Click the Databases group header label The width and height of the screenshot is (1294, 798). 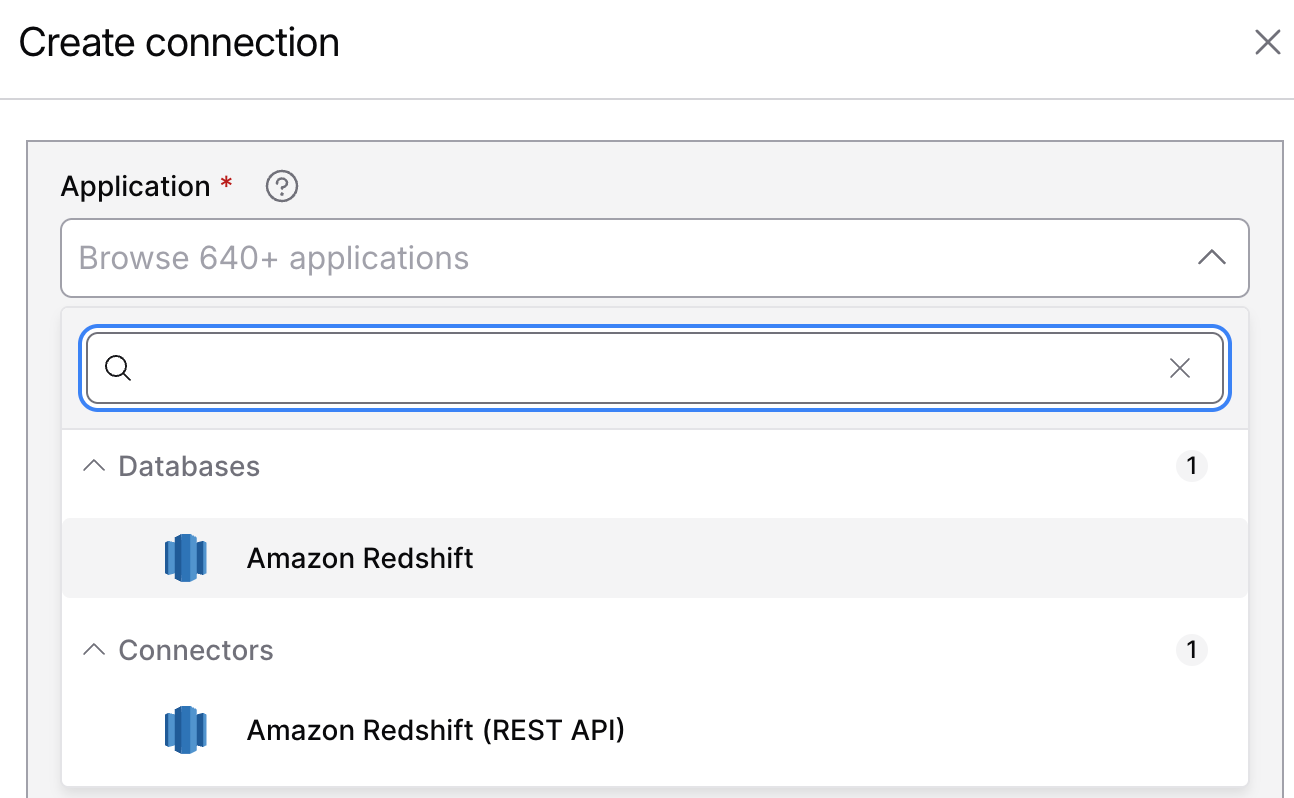[x=189, y=466]
